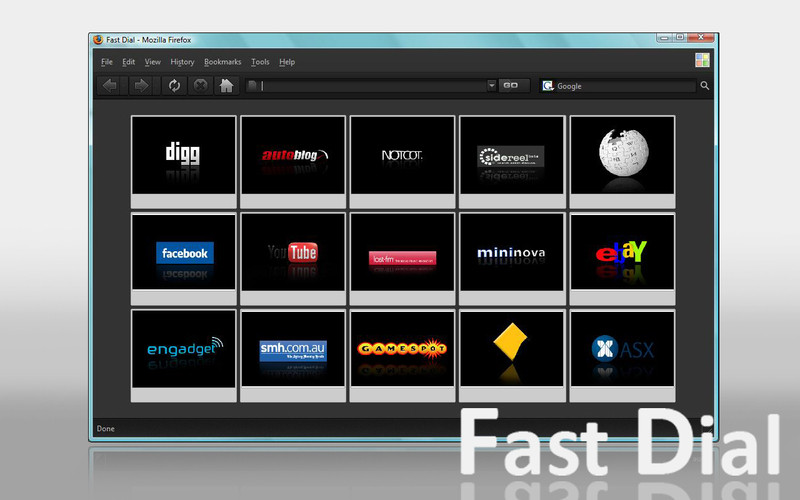Reload the page with the refresh icon
The height and width of the screenshot is (500, 800).
[x=174, y=86]
